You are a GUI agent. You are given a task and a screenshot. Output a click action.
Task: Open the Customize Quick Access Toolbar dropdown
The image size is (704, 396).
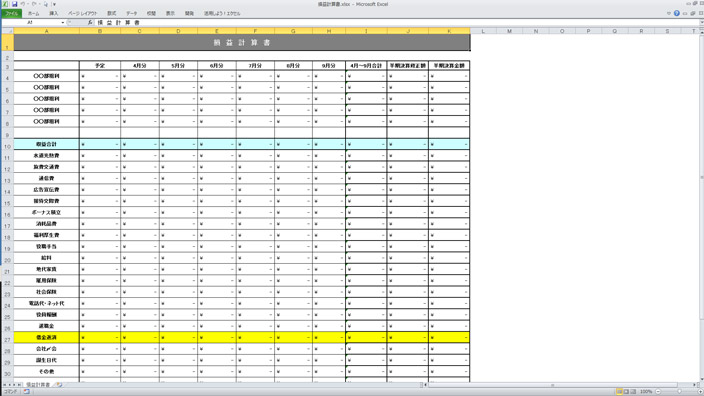(x=54, y=4)
